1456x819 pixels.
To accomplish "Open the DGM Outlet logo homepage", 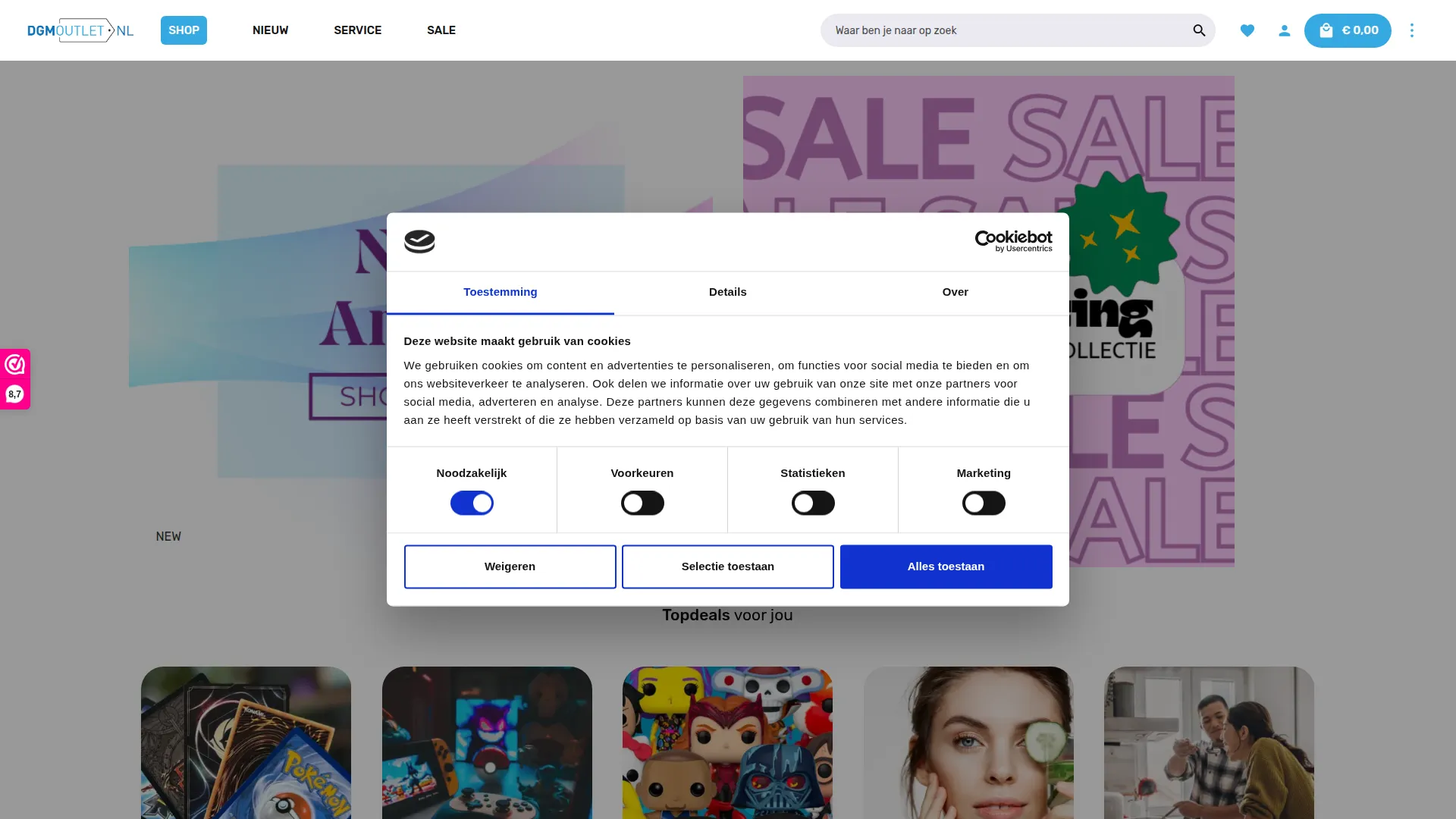I will pos(80,30).
